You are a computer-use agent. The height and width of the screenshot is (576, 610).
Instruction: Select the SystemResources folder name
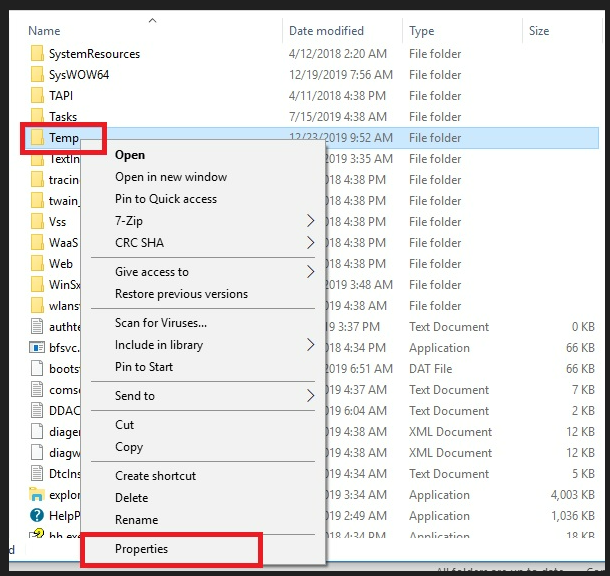(95, 54)
